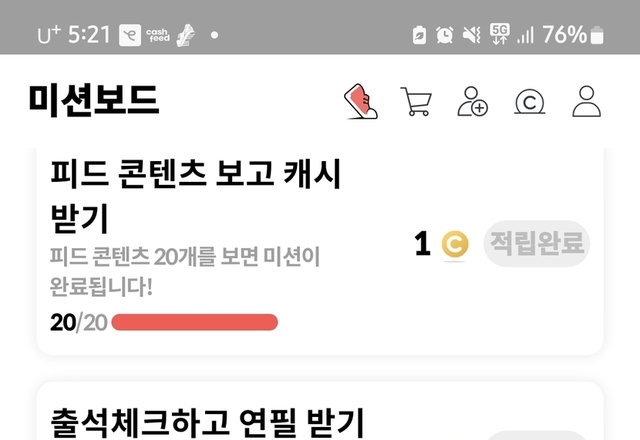Tap the running shoe notification icon
Viewport: 640px width, 440px height.
tap(186, 35)
